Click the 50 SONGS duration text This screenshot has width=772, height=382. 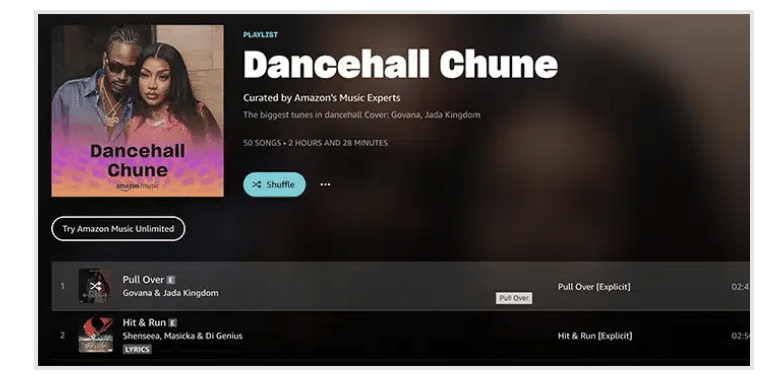pos(316,143)
